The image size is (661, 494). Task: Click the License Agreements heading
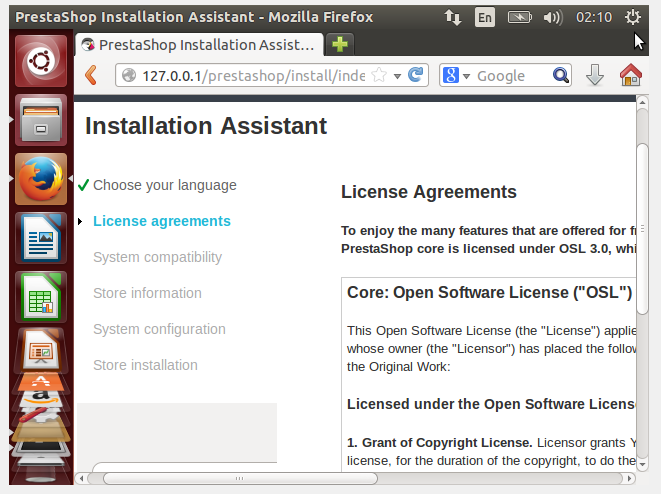[x=429, y=192]
